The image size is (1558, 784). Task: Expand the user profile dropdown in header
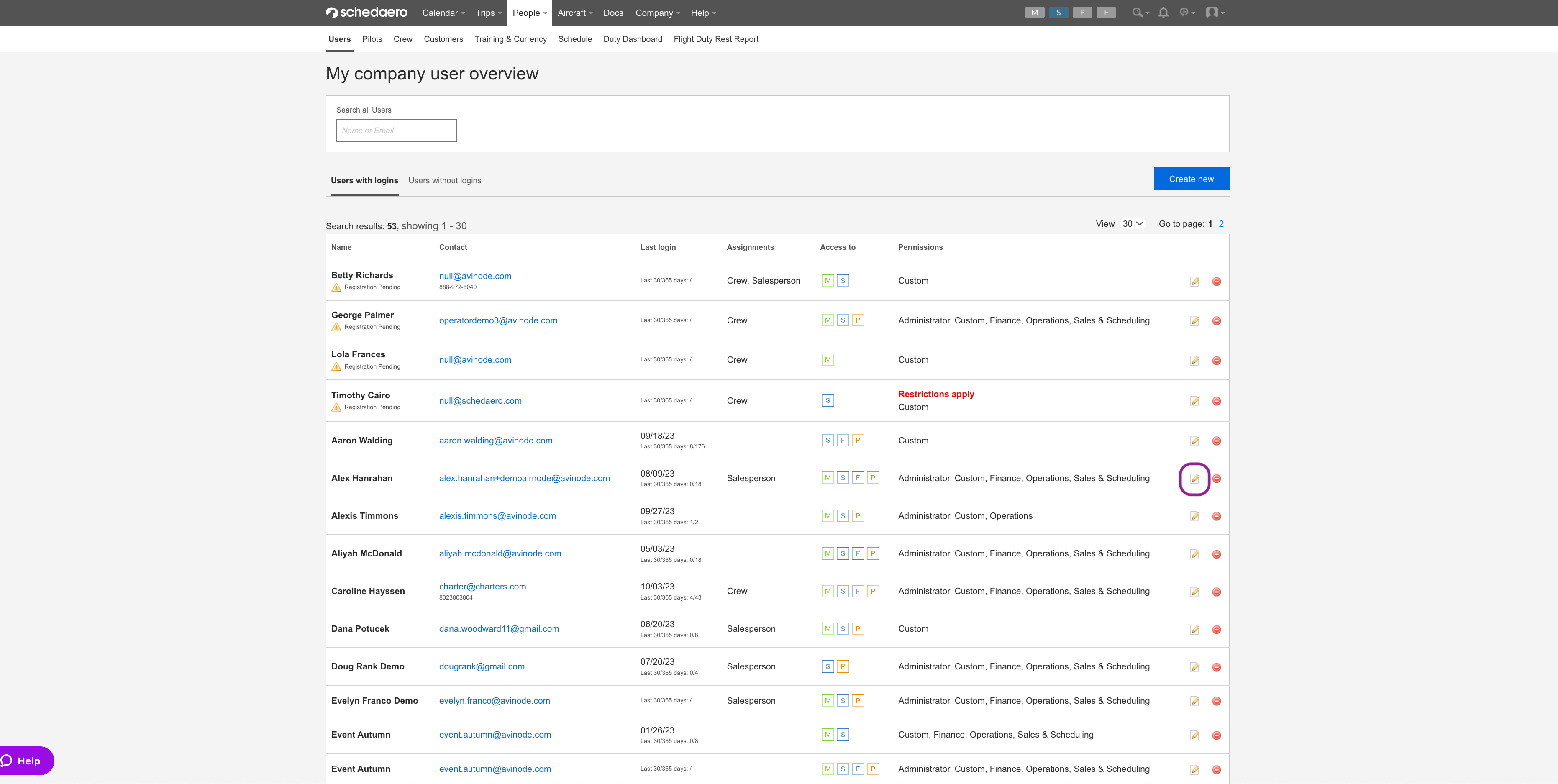pos(1215,13)
